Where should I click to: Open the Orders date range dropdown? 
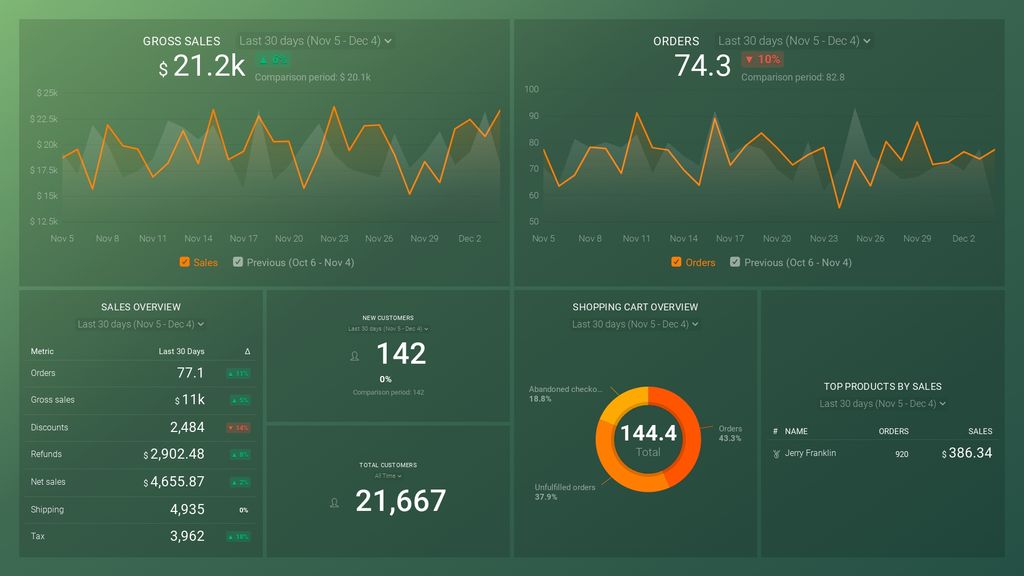[794, 40]
